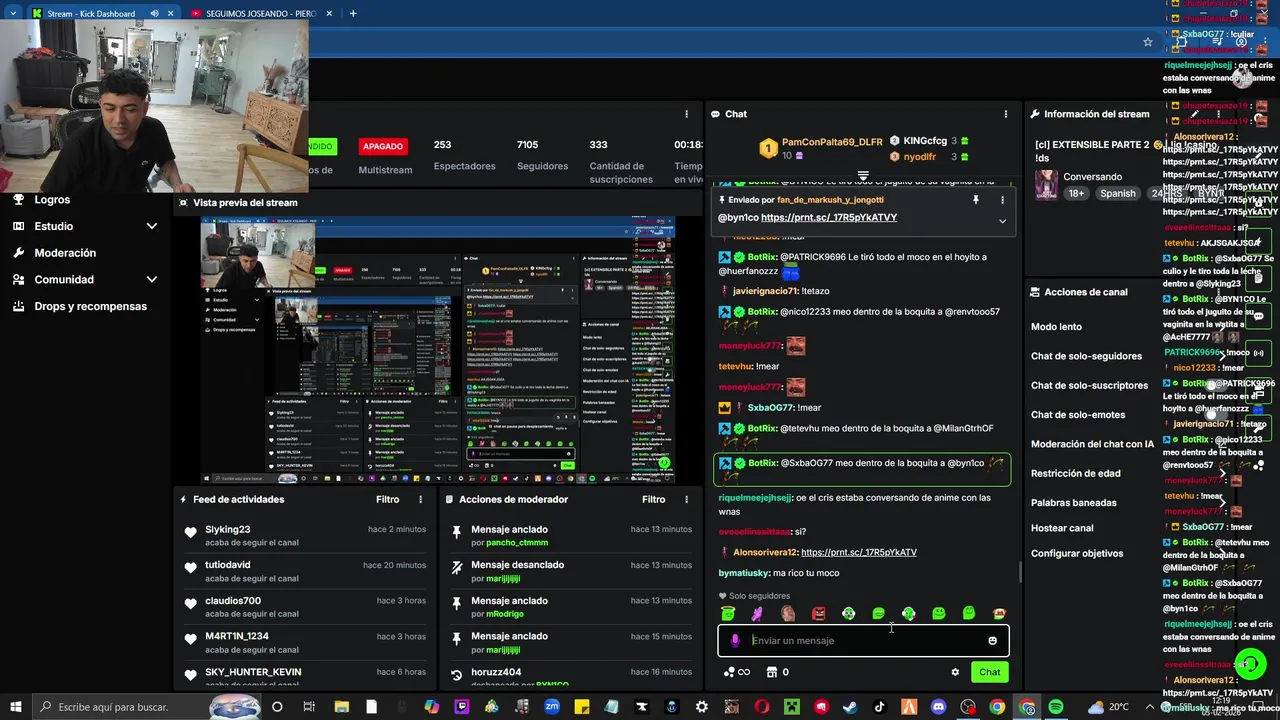
Task: Select the green halo emote
Action: pyautogui.click(x=728, y=613)
